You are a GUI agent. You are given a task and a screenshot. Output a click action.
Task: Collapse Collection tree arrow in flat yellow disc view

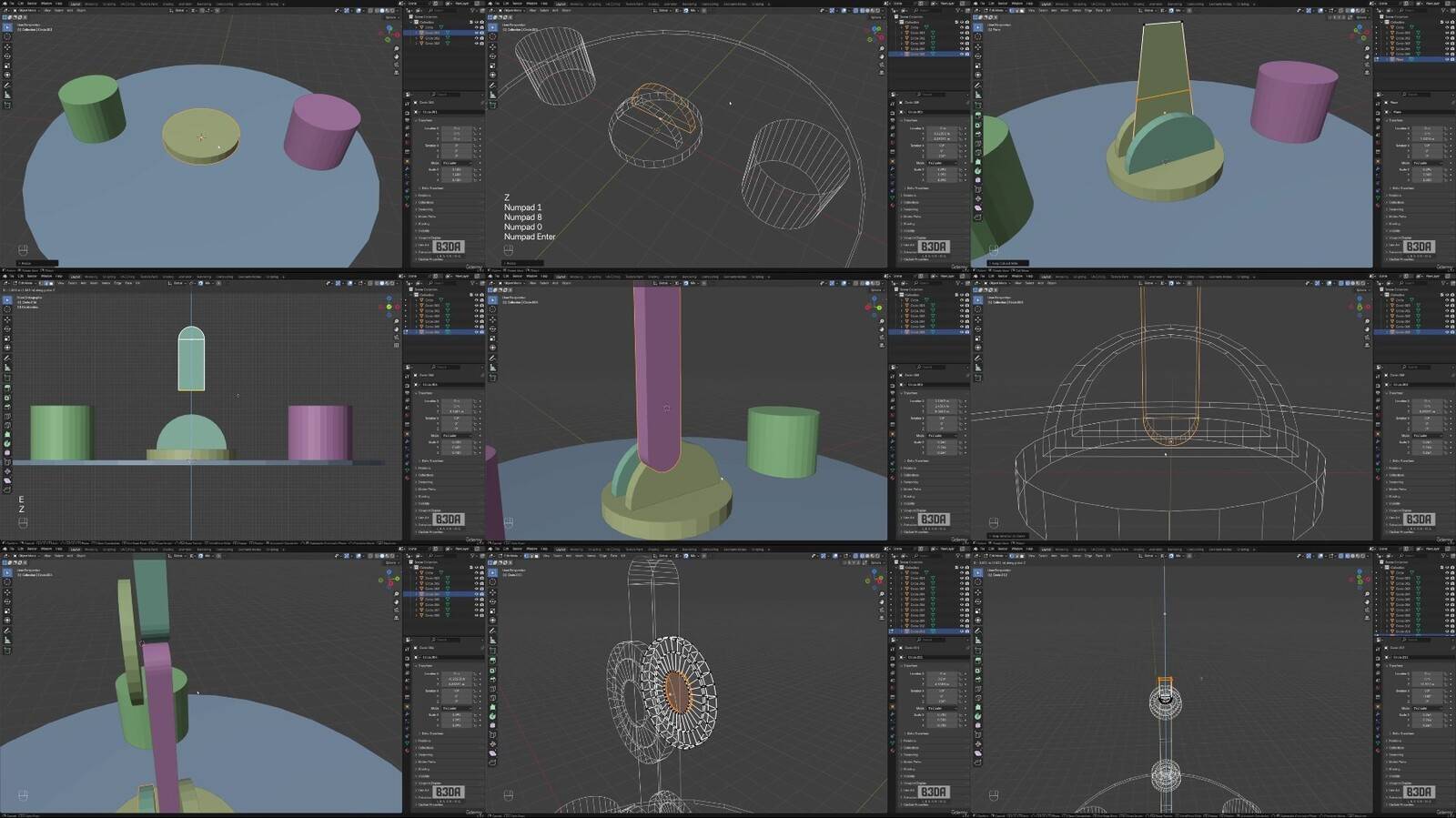click(410, 22)
